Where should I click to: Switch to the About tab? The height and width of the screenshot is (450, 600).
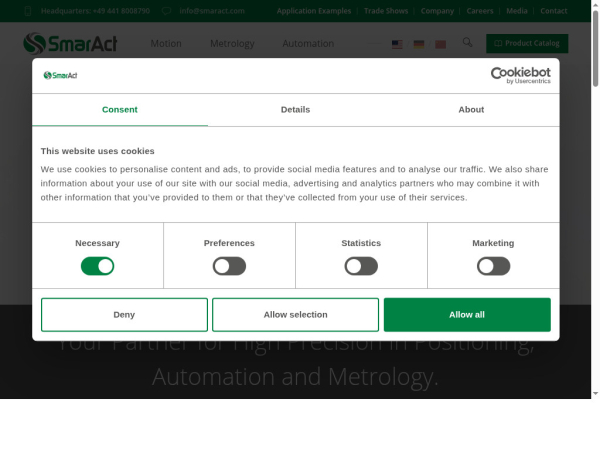[471, 110]
